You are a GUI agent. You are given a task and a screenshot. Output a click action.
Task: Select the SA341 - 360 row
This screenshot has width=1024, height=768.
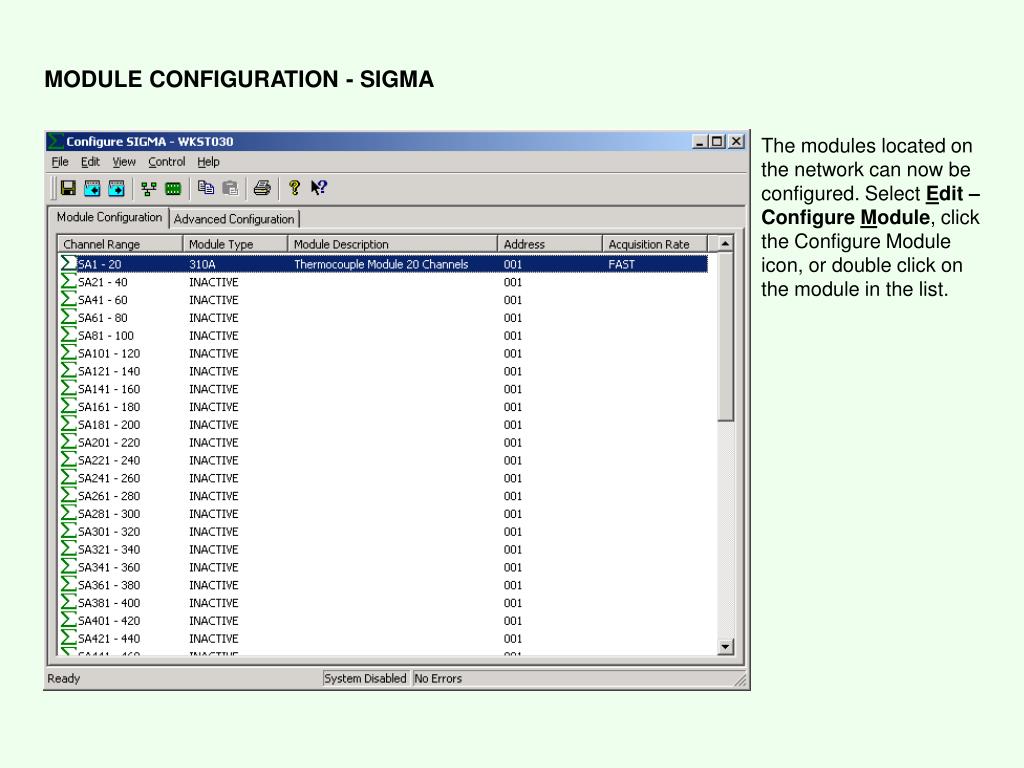383,567
